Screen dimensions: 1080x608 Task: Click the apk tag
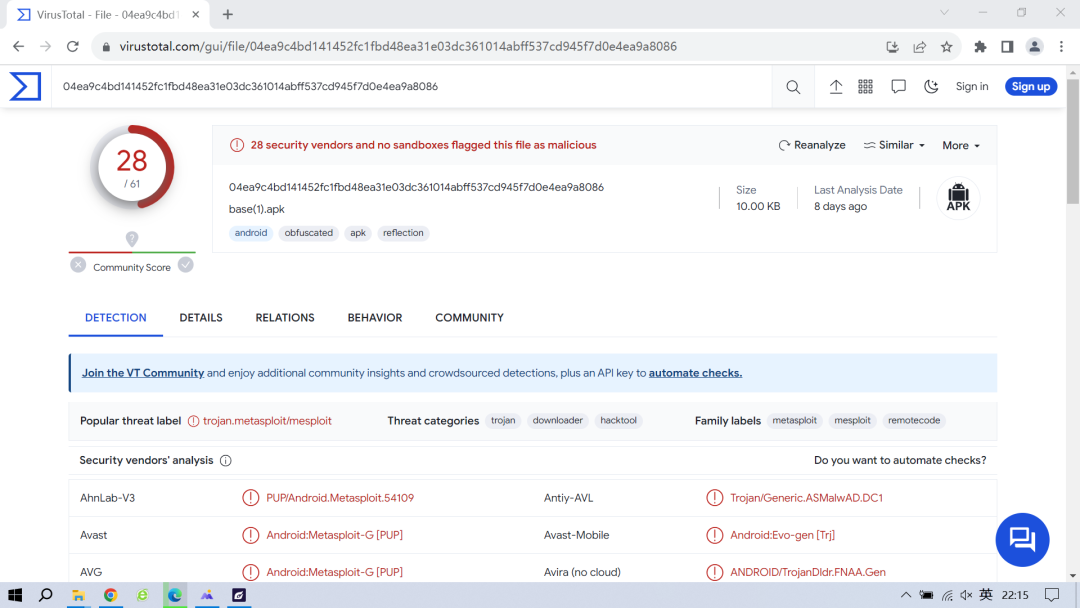357,233
